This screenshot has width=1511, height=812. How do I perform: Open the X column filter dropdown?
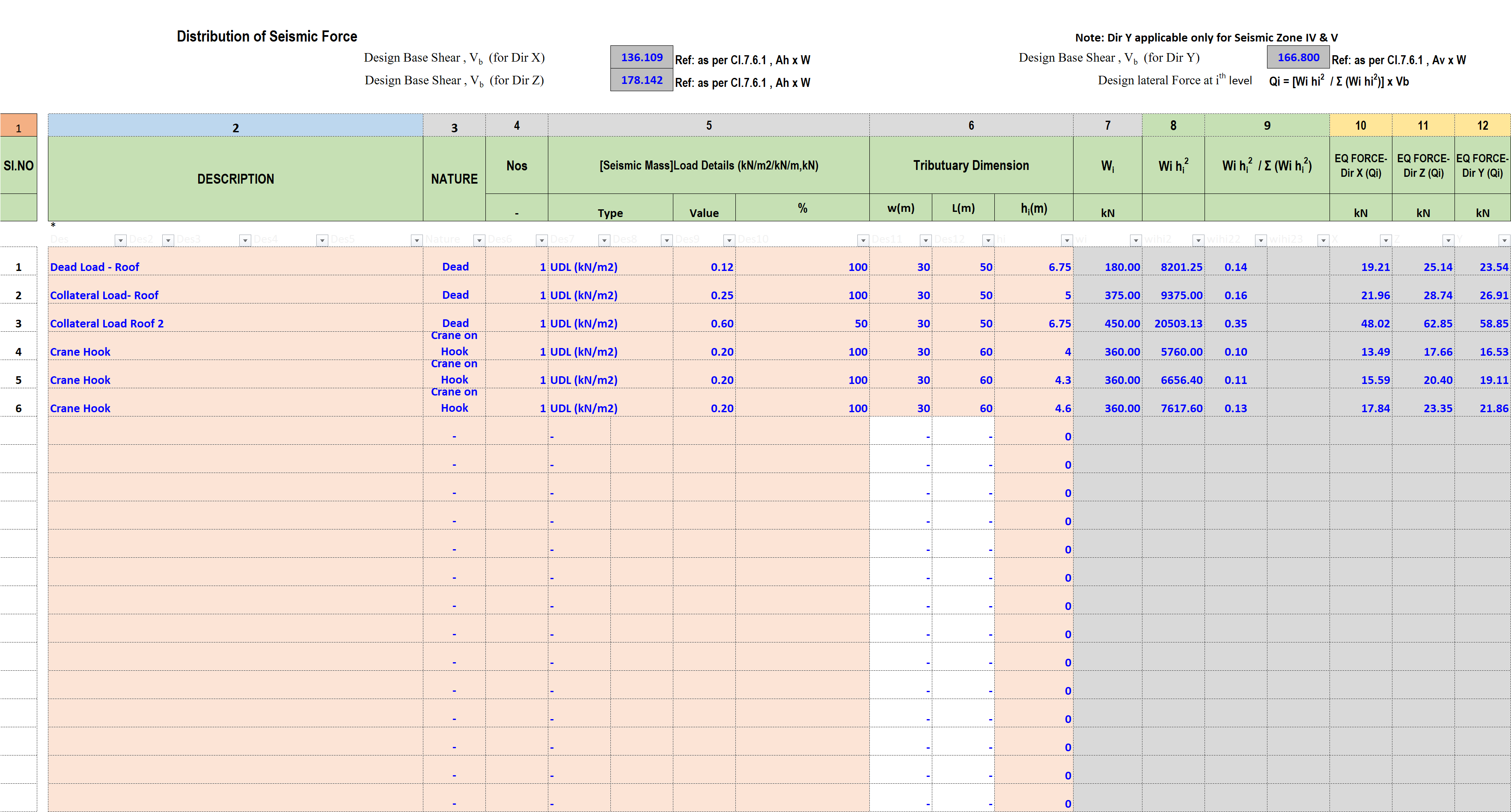(1386, 240)
